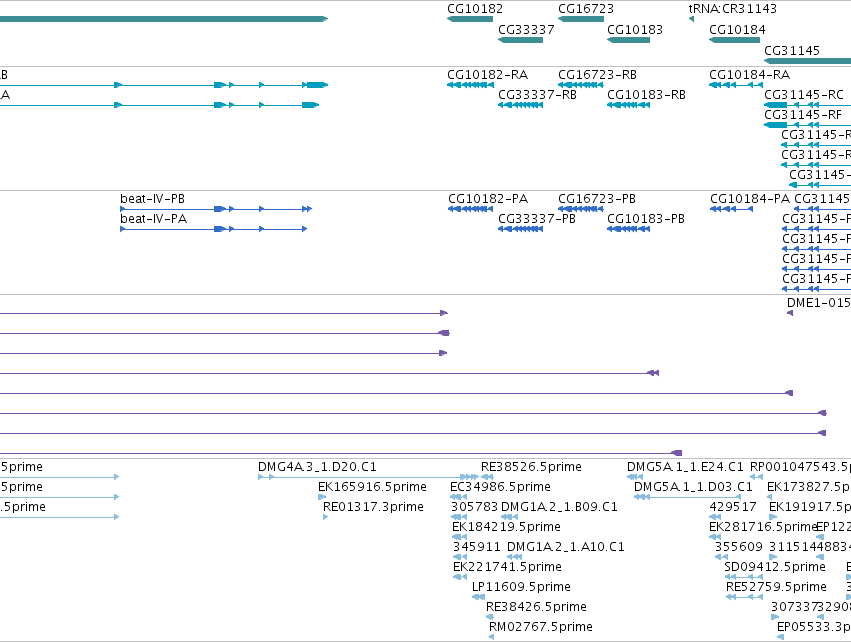
Task: Click the EK221741.5prime EST label
Action: (x=507, y=567)
